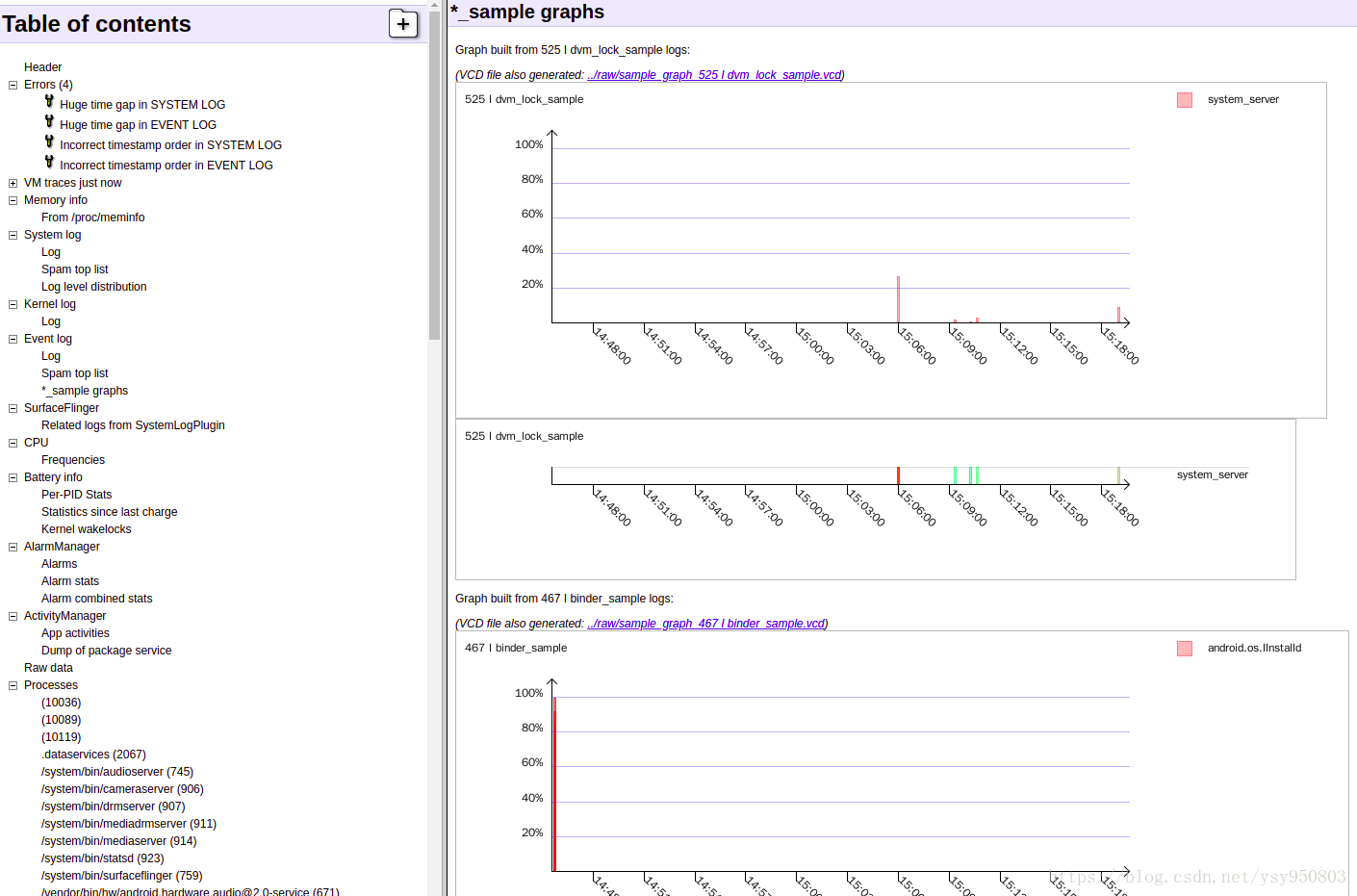Collapse the SurfaceFlinger node

(13, 408)
